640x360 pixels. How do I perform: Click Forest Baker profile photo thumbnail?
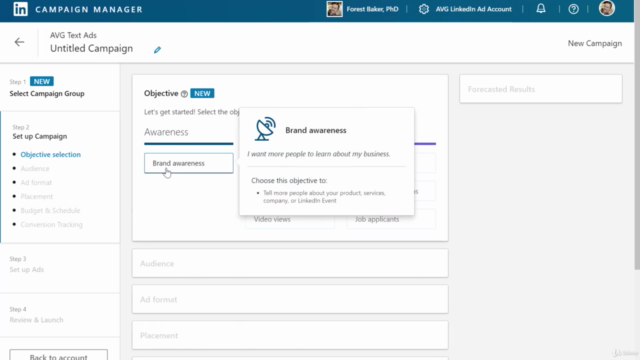click(x=334, y=9)
